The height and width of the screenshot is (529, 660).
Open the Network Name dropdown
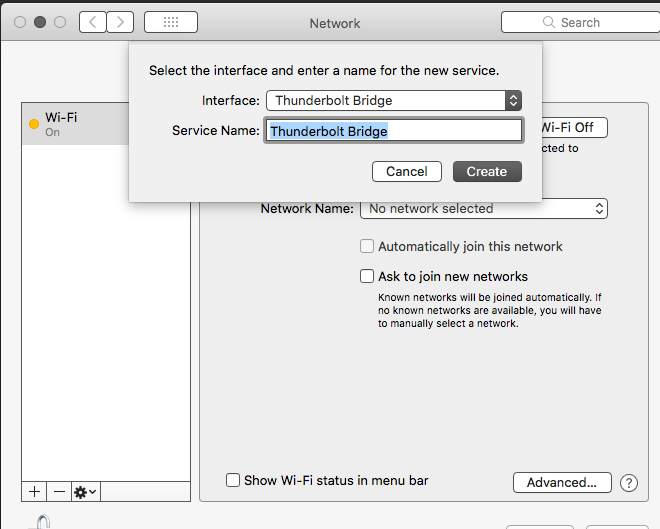point(484,209)
